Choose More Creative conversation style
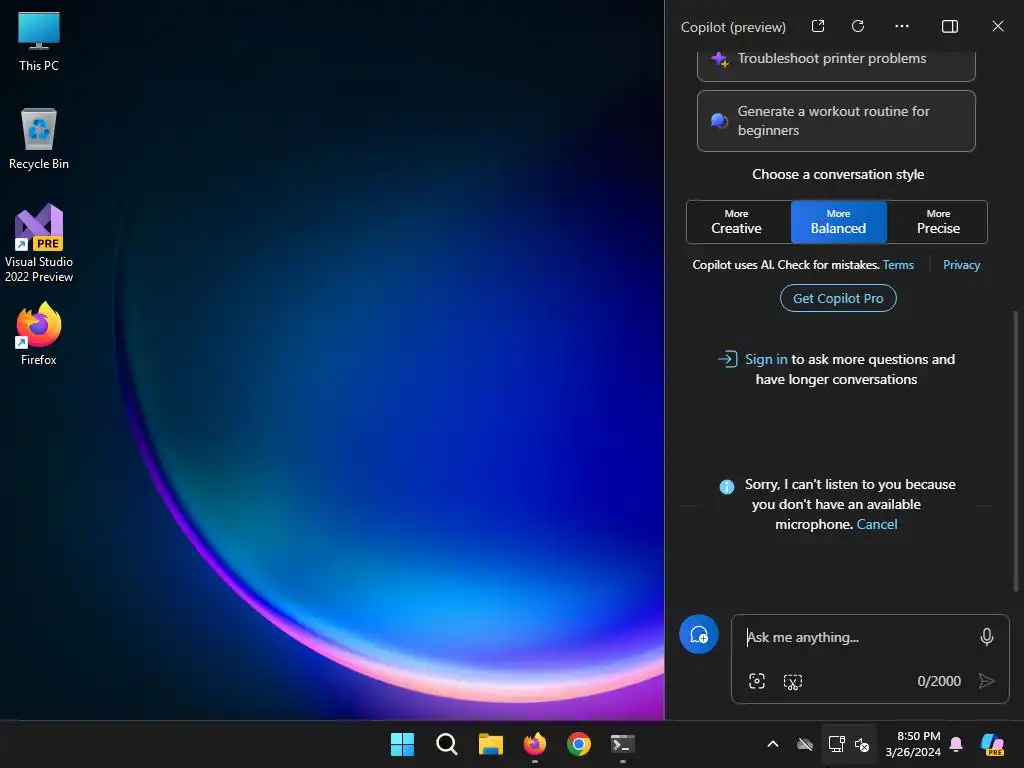Viewport: 1024px width, 768px height. tap(737, 222)
